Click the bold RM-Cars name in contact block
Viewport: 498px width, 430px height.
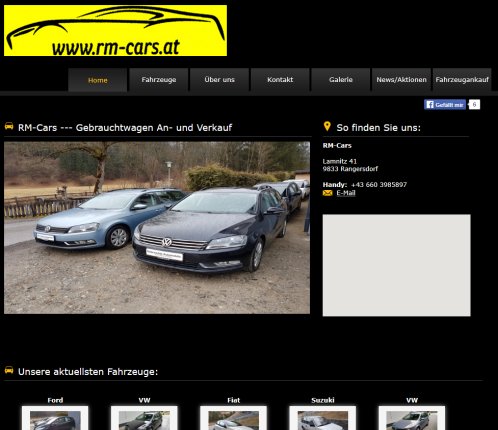(337, 145)
